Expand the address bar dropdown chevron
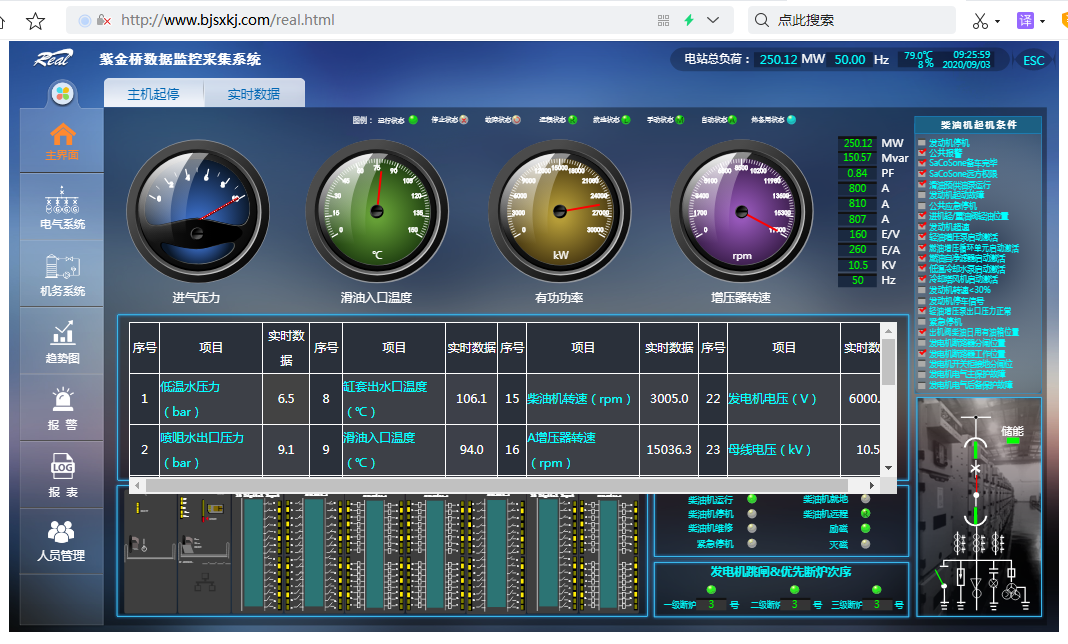Image resolution: width=1068 pixels, height=644 pixels. pos(713,20)
